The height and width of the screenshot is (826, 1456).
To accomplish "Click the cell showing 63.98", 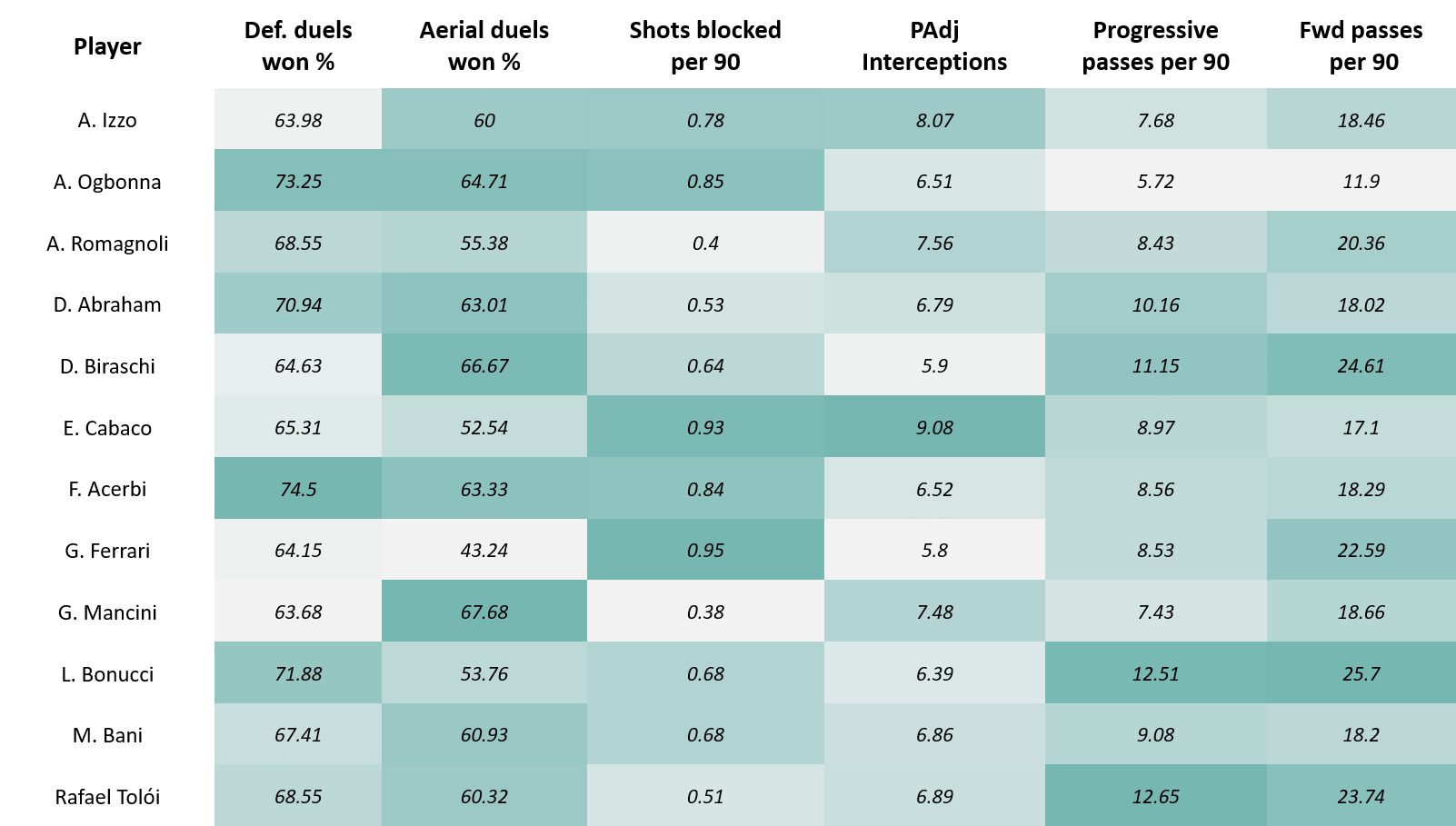I will click(298, 119).
